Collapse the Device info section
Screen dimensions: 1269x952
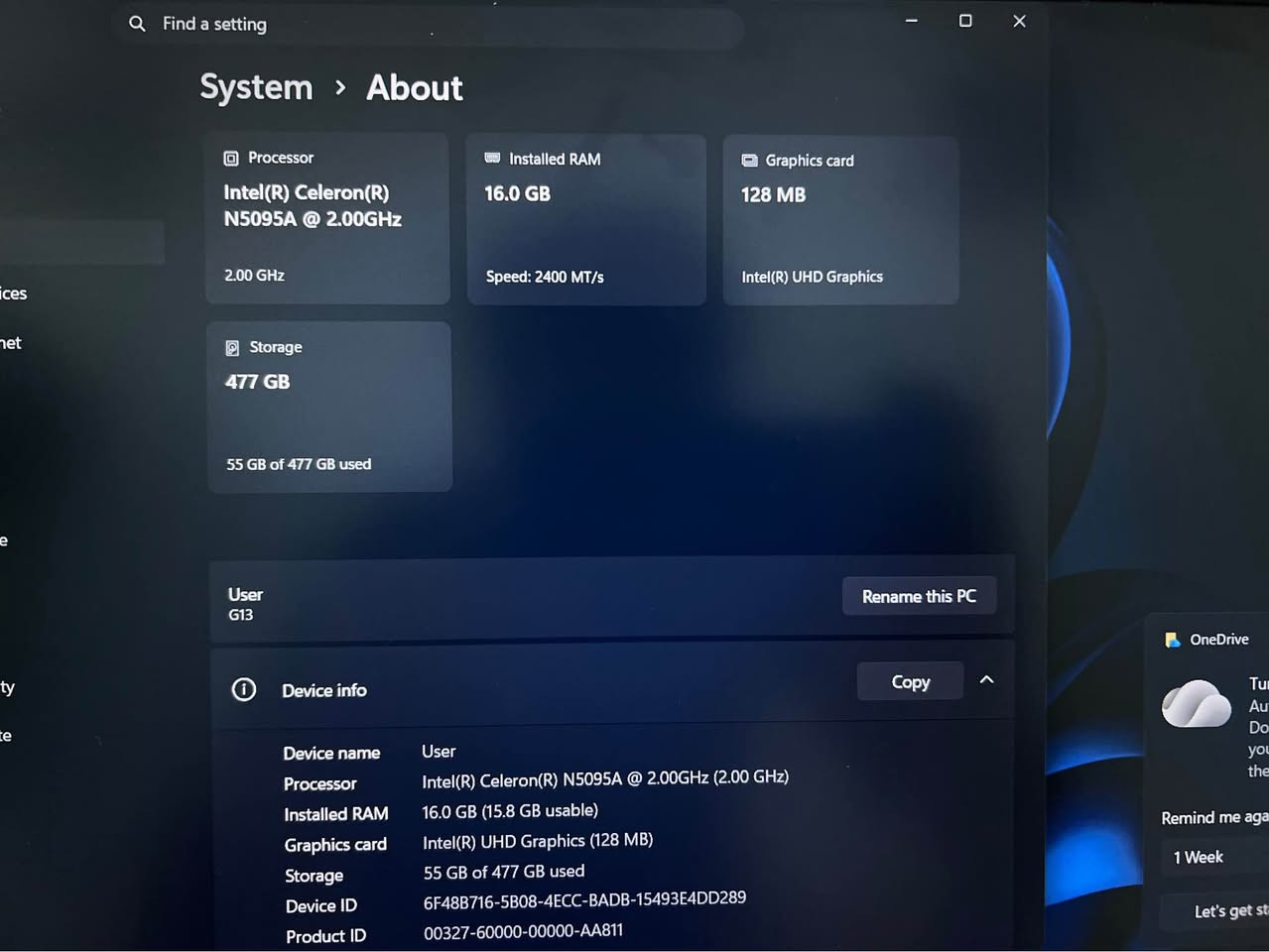(x=986, y=679)
